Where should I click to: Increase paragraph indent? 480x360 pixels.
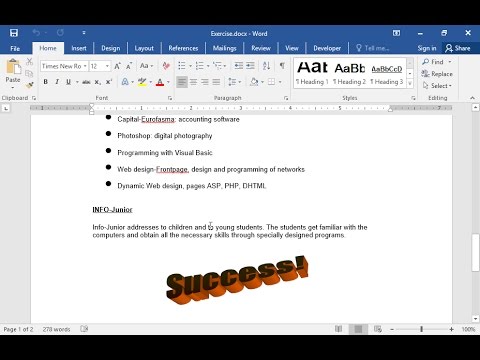250,66
